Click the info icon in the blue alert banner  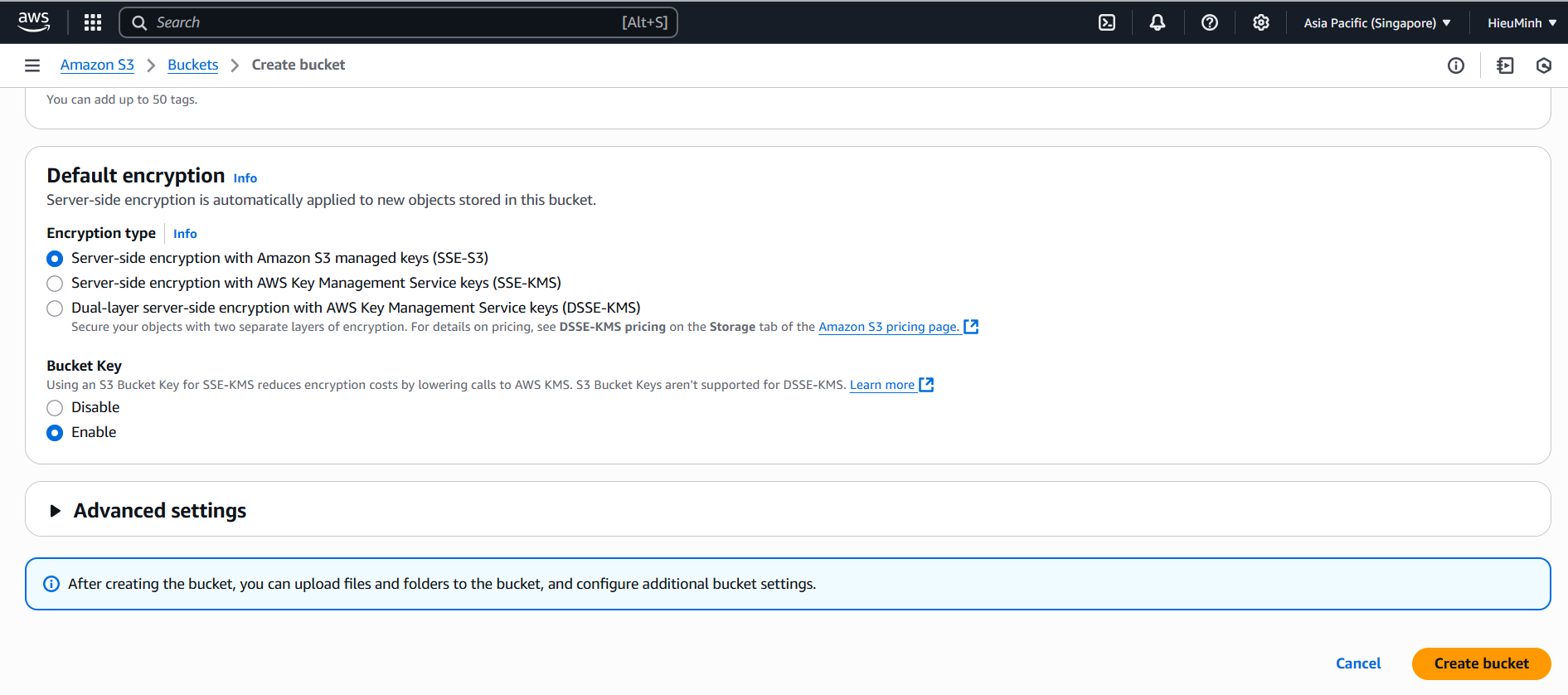coord(51,584)
